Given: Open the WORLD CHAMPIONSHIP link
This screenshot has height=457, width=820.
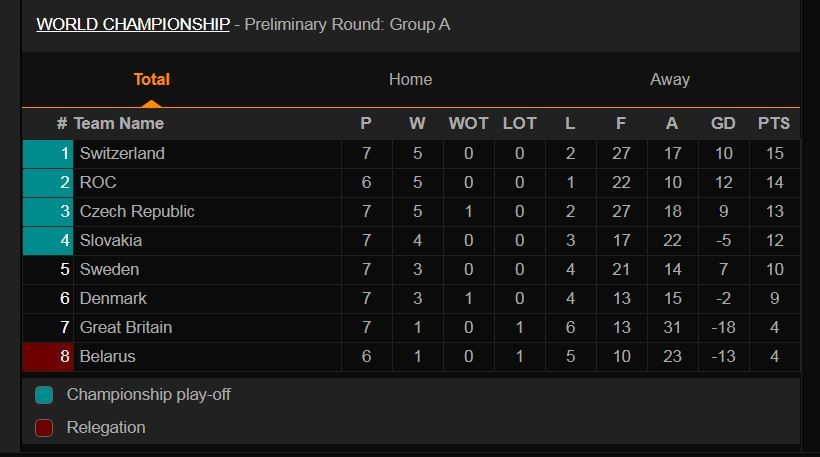Looking at the screenshot, I should pos(133,24).
